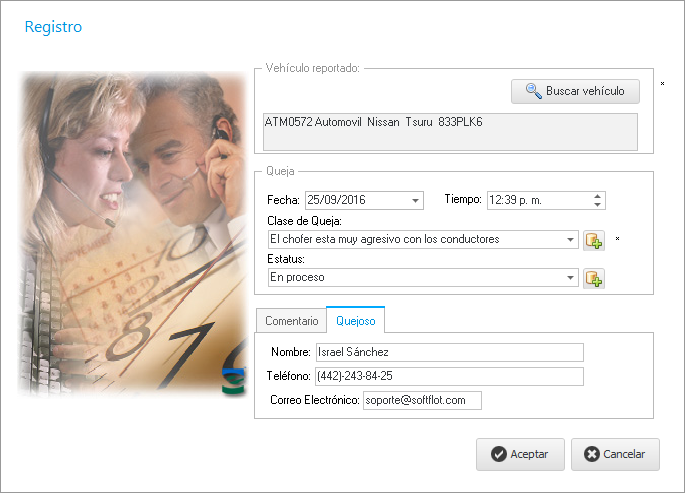Switch to the Comentario tab
The height and width of the screenshot is (493, 685).
pos(291,321)
